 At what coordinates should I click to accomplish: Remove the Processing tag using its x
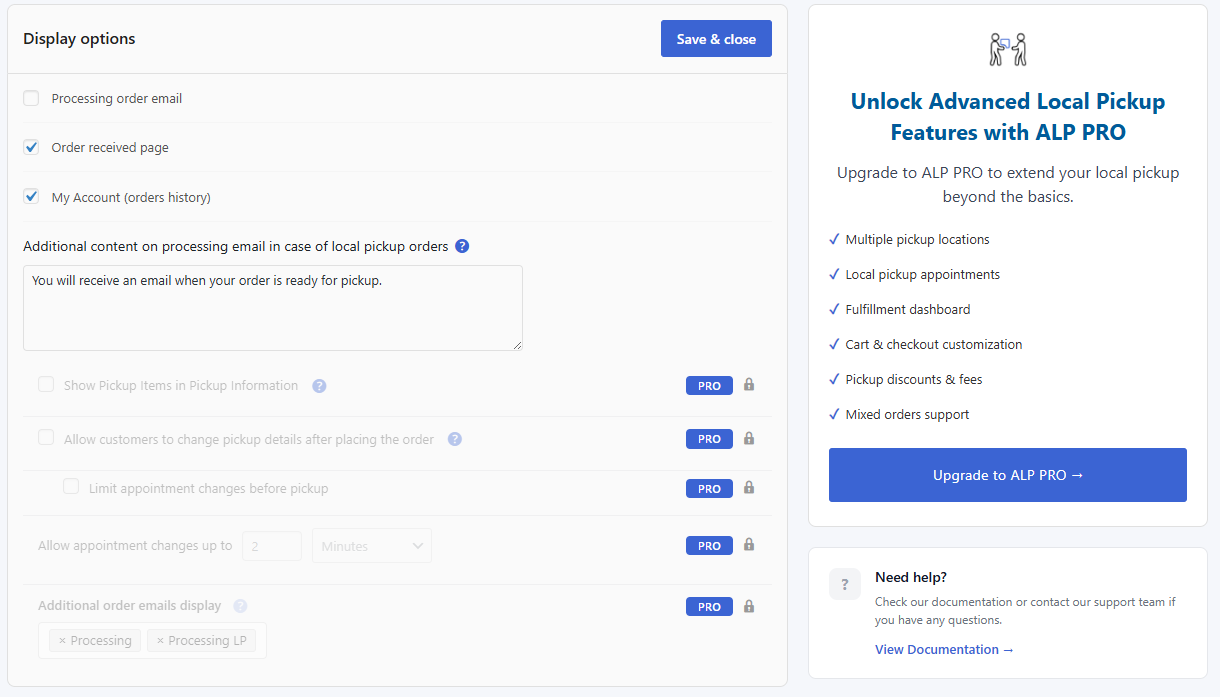(x=62, y=641)
